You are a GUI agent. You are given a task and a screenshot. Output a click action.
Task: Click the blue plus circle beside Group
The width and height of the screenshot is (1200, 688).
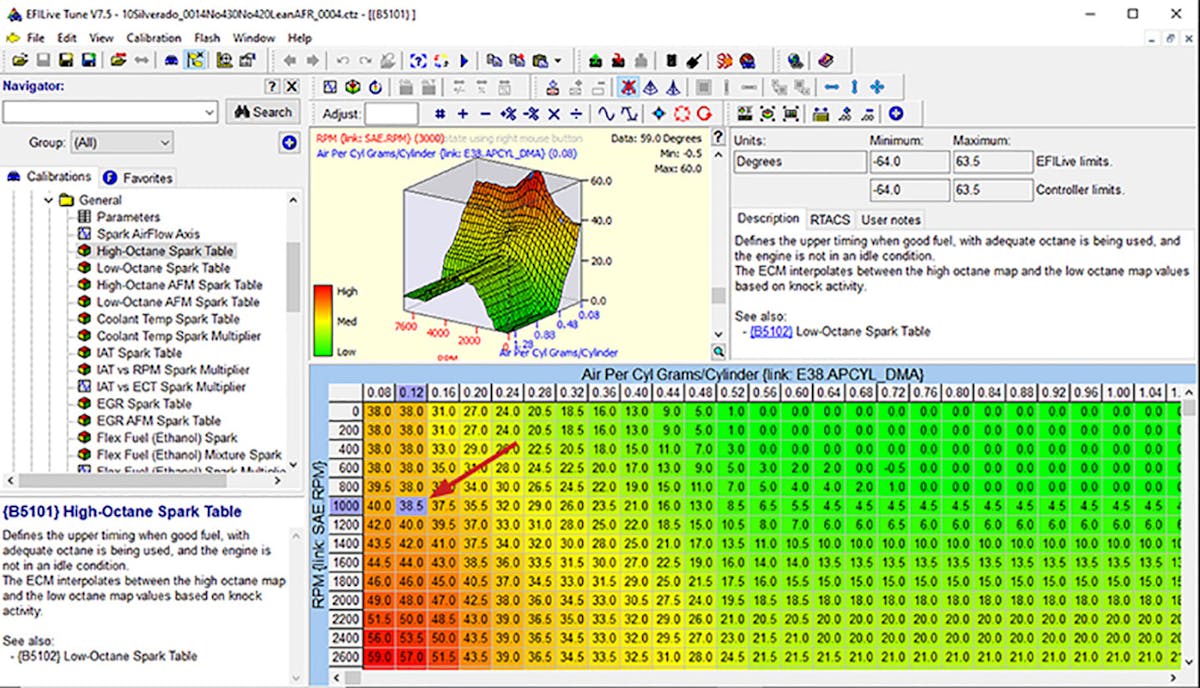pos(288,143)
